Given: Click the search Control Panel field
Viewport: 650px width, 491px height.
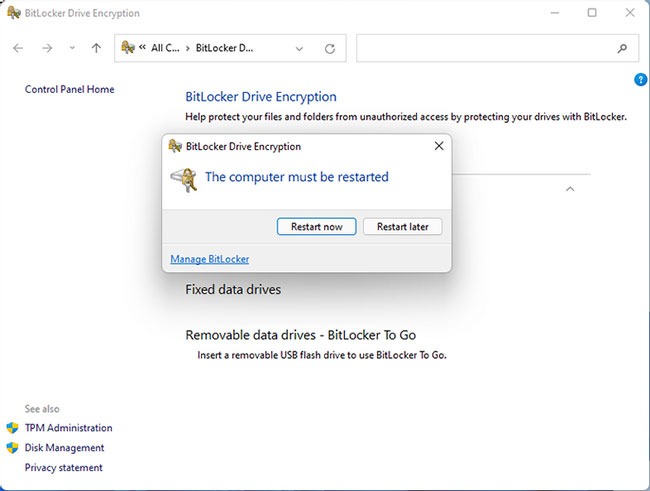Looking at the screenshot, I should [497, 48].
